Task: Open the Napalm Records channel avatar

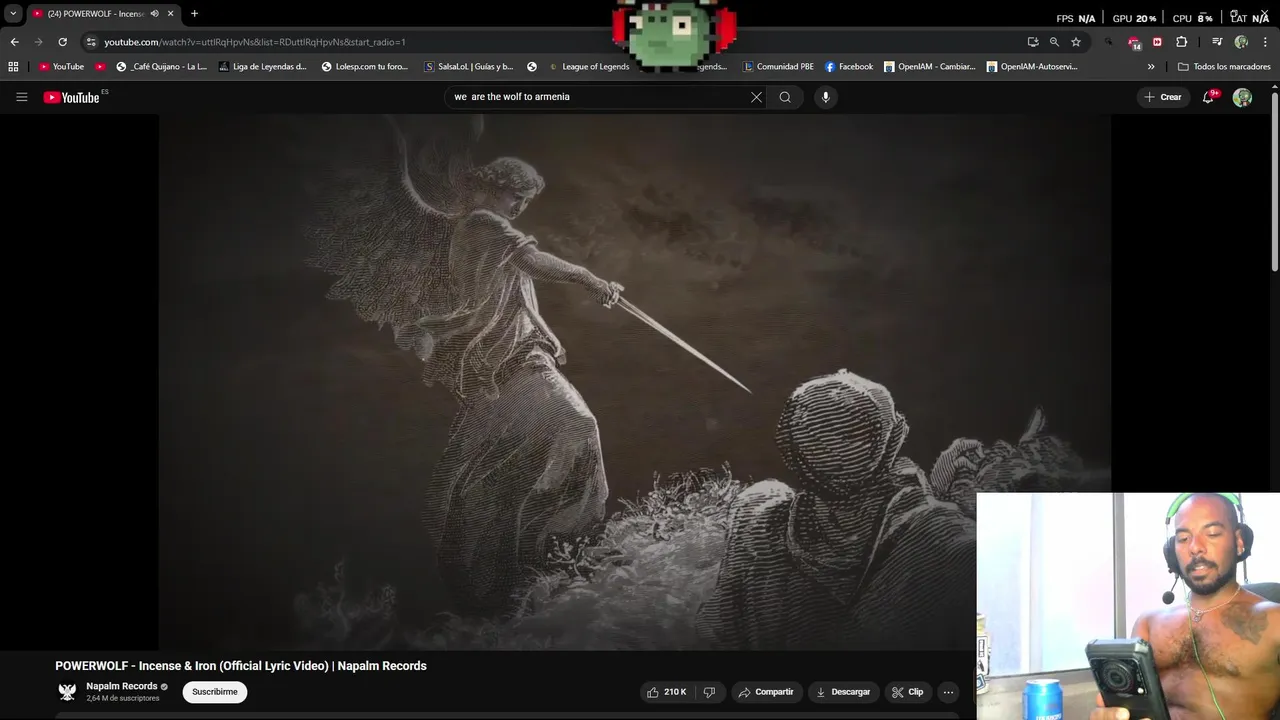Action: pyautogui.click(x=67, y=692)
